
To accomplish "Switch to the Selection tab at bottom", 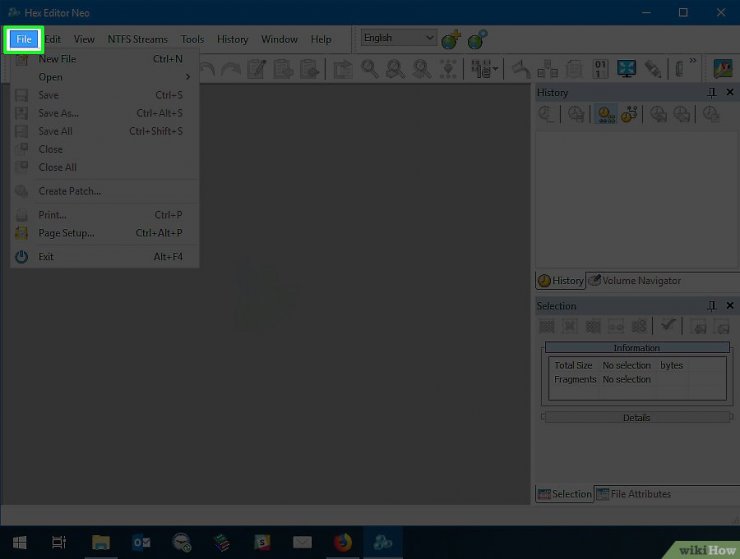I will (x=564, y=494).
